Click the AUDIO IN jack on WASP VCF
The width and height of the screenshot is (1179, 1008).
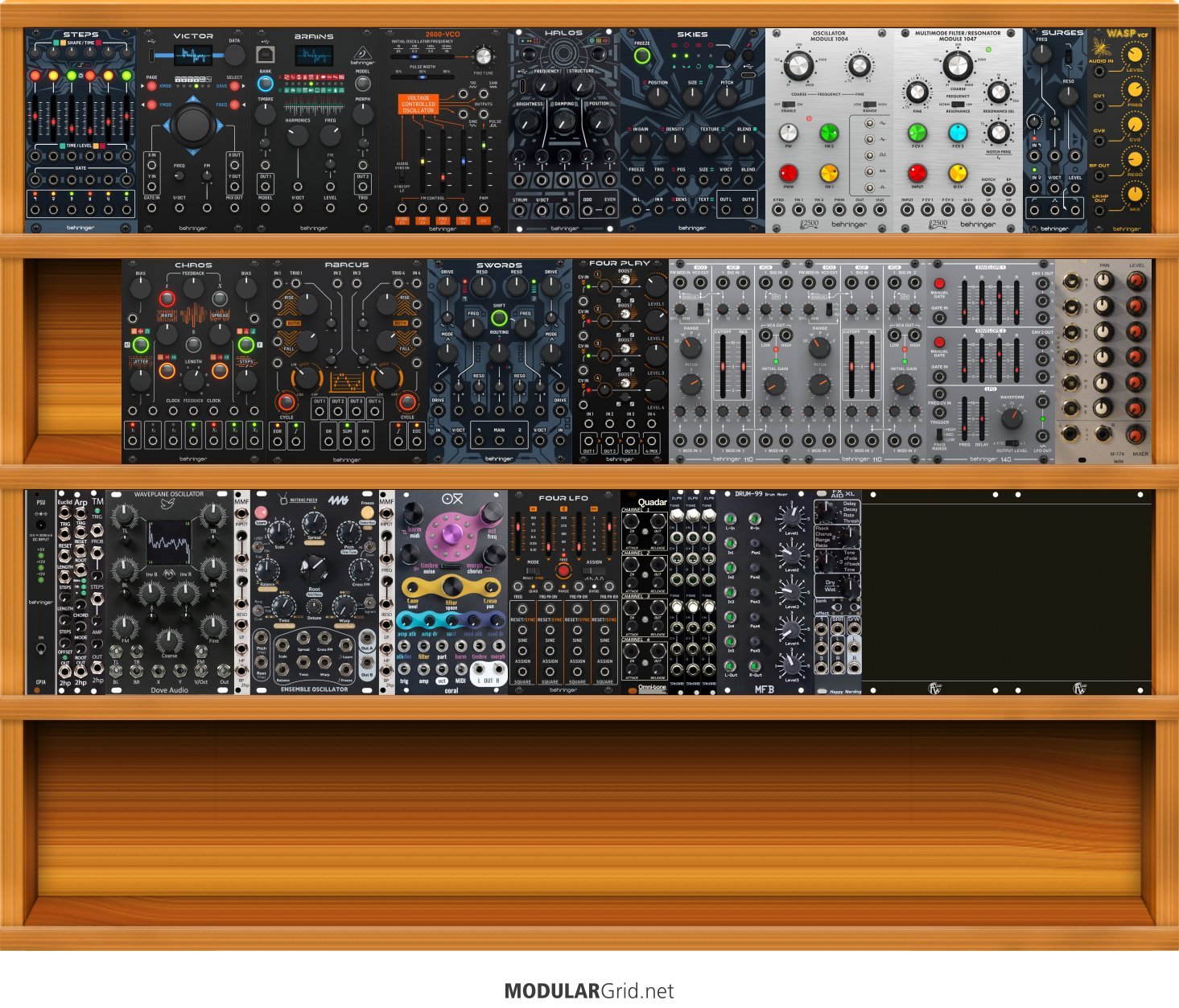[x=1100, y=71]
